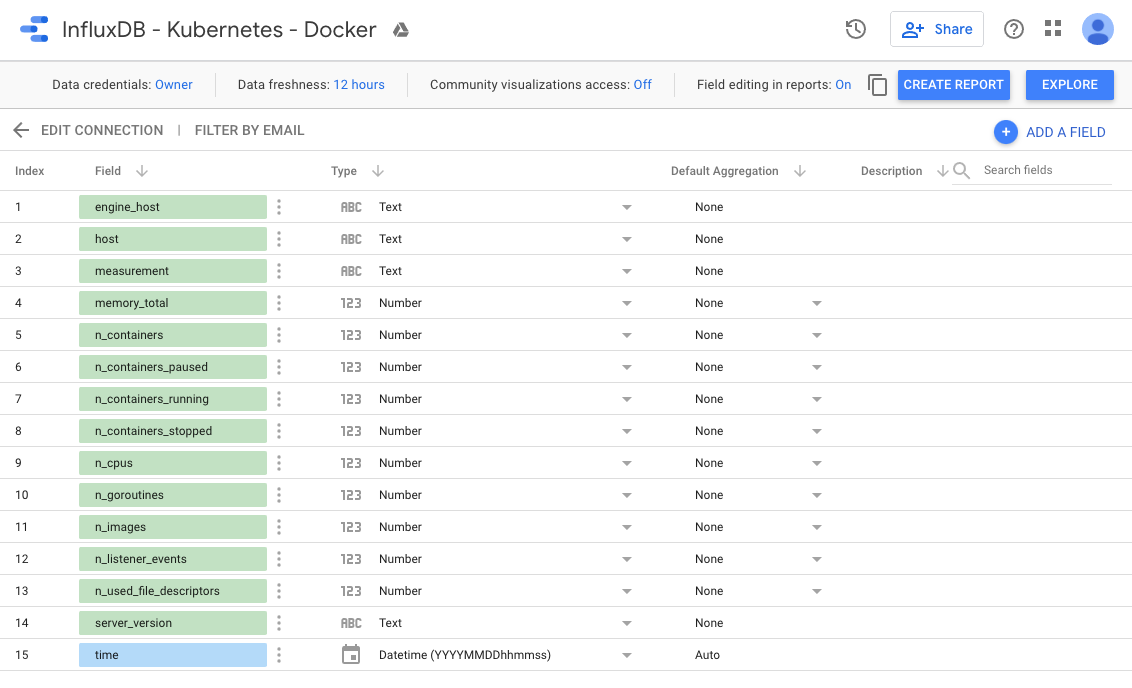Select the host field chip
1132x688 pixels.
[173, 239]
